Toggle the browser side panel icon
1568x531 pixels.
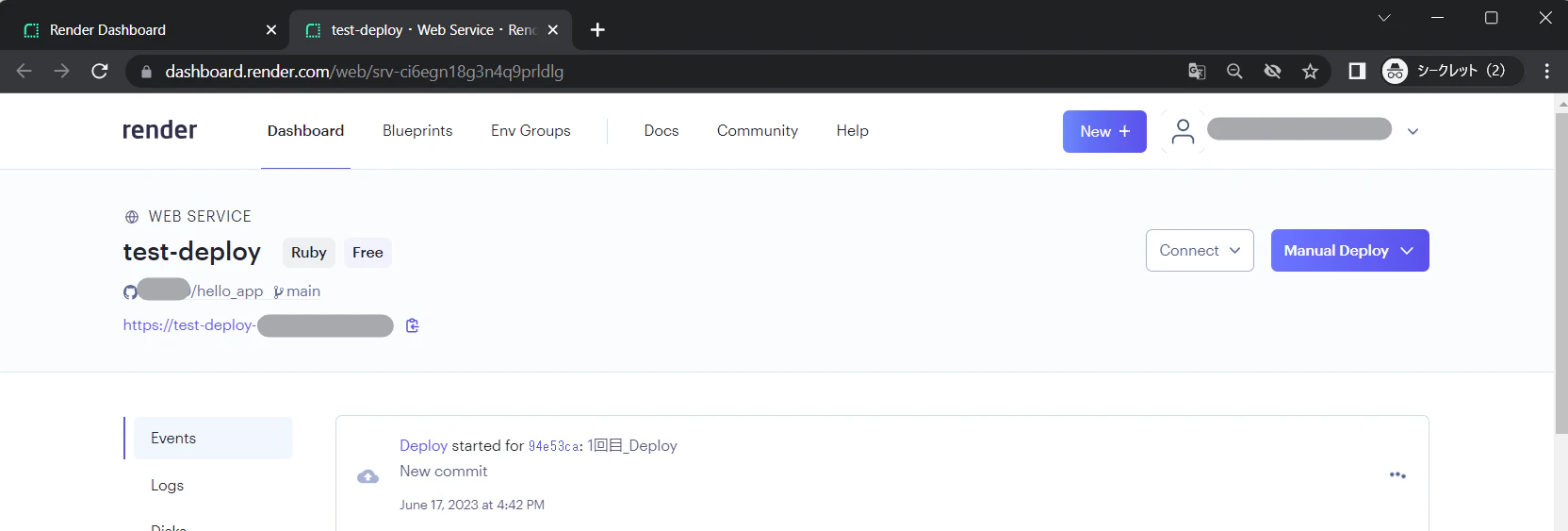point(1357,71)
